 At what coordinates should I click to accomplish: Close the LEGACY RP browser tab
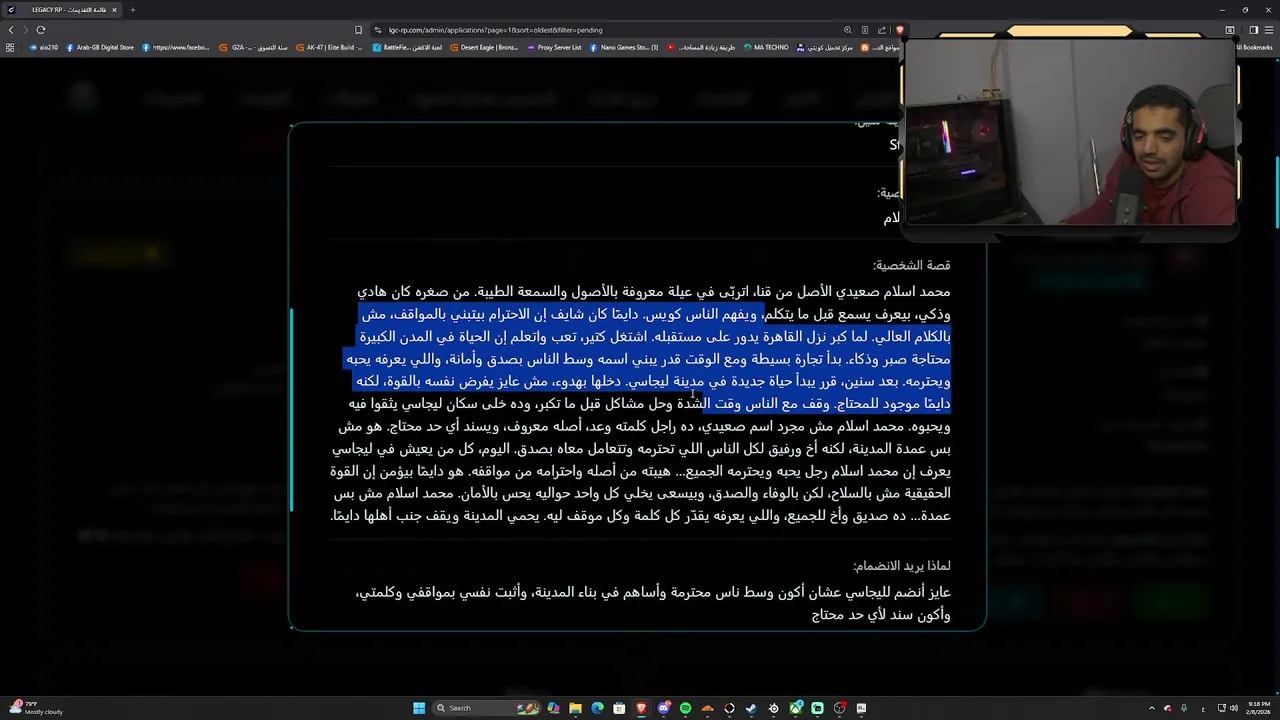point(114,10)
